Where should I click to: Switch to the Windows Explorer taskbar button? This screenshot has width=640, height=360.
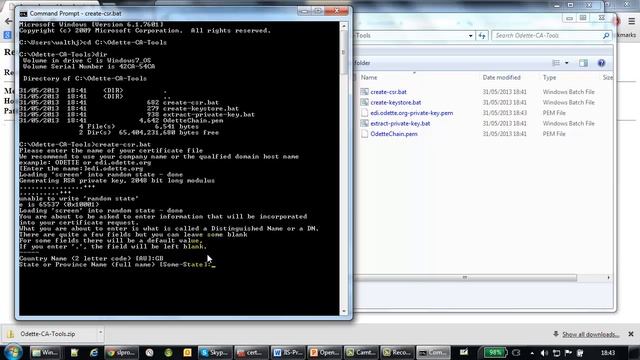[45, 352]
